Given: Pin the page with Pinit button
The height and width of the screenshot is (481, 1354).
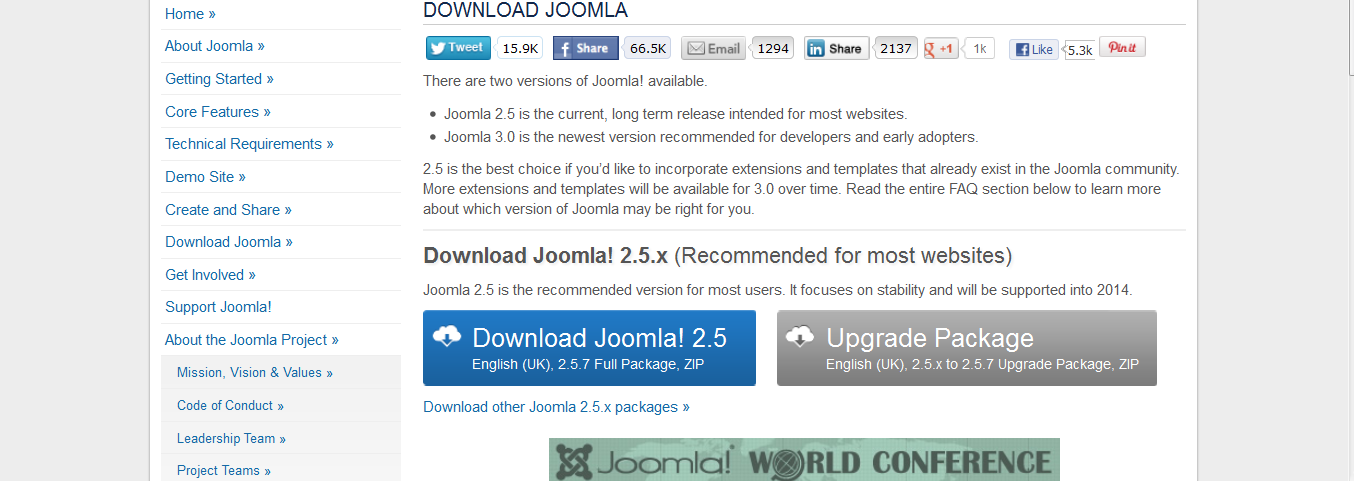Looking at the screenshot, I should coord(1122,47).
